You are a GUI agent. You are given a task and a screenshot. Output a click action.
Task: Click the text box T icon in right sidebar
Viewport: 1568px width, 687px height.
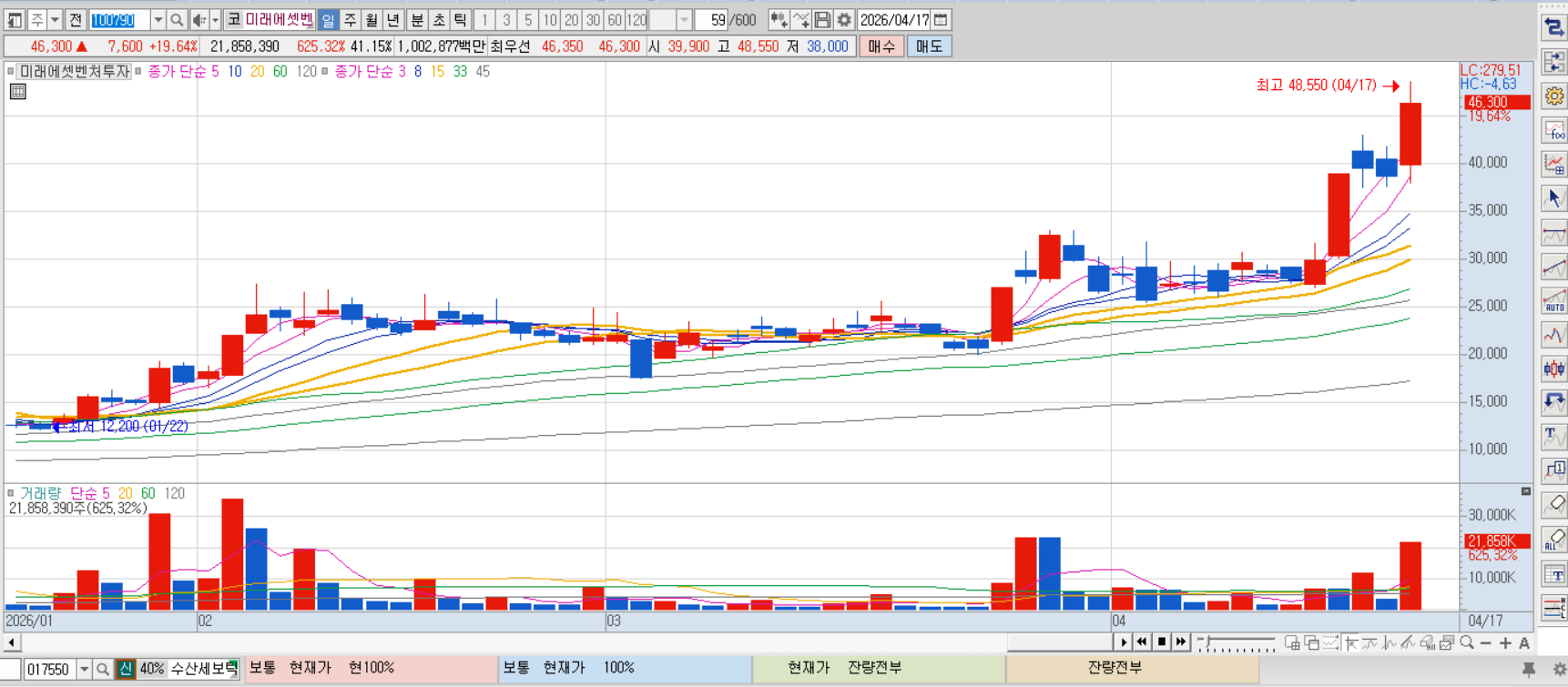[x=1553, y=573]
